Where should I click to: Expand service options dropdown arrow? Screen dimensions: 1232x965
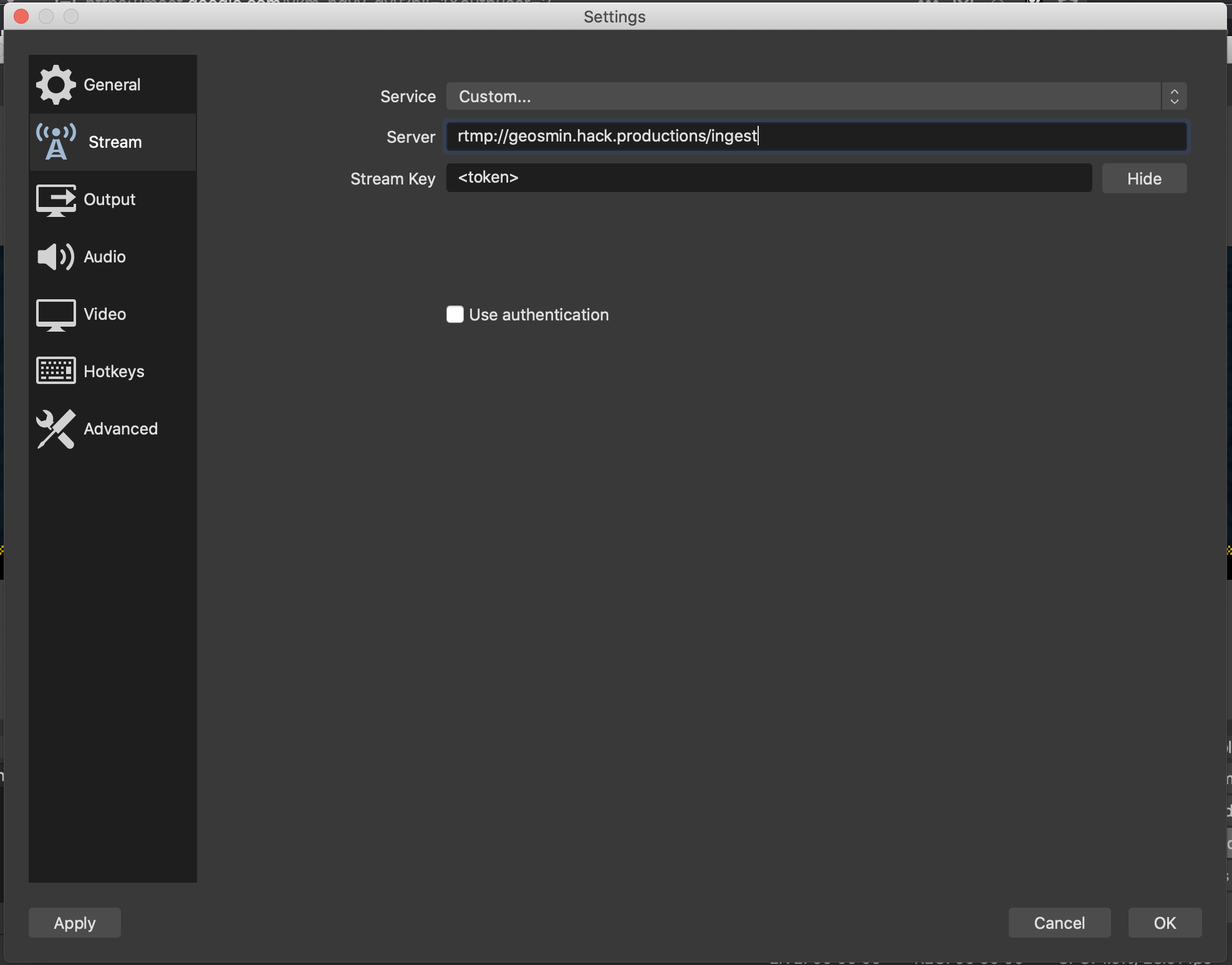tap(1175, 96)
